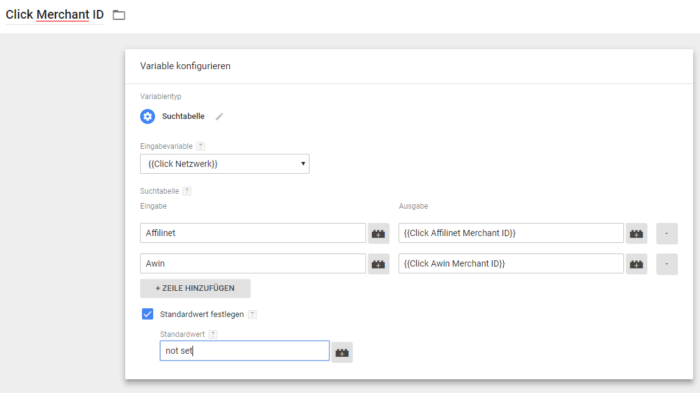Click the 'Eingabe' column label
The width and height of the screenshot is (700, 393).
[x=153, y=206]
